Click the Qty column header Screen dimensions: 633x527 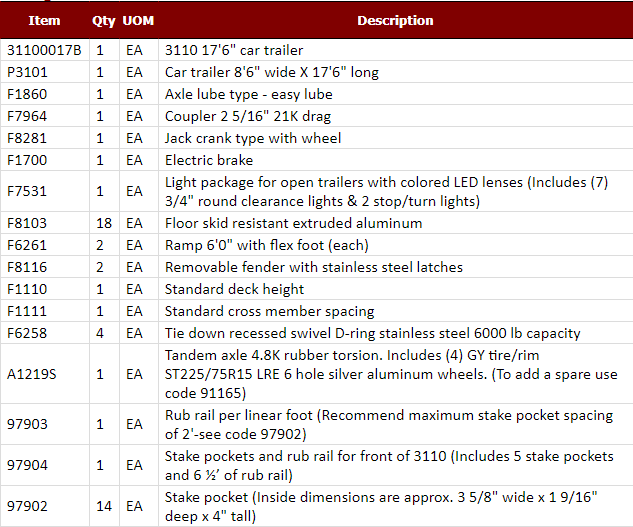pos(103,20)
